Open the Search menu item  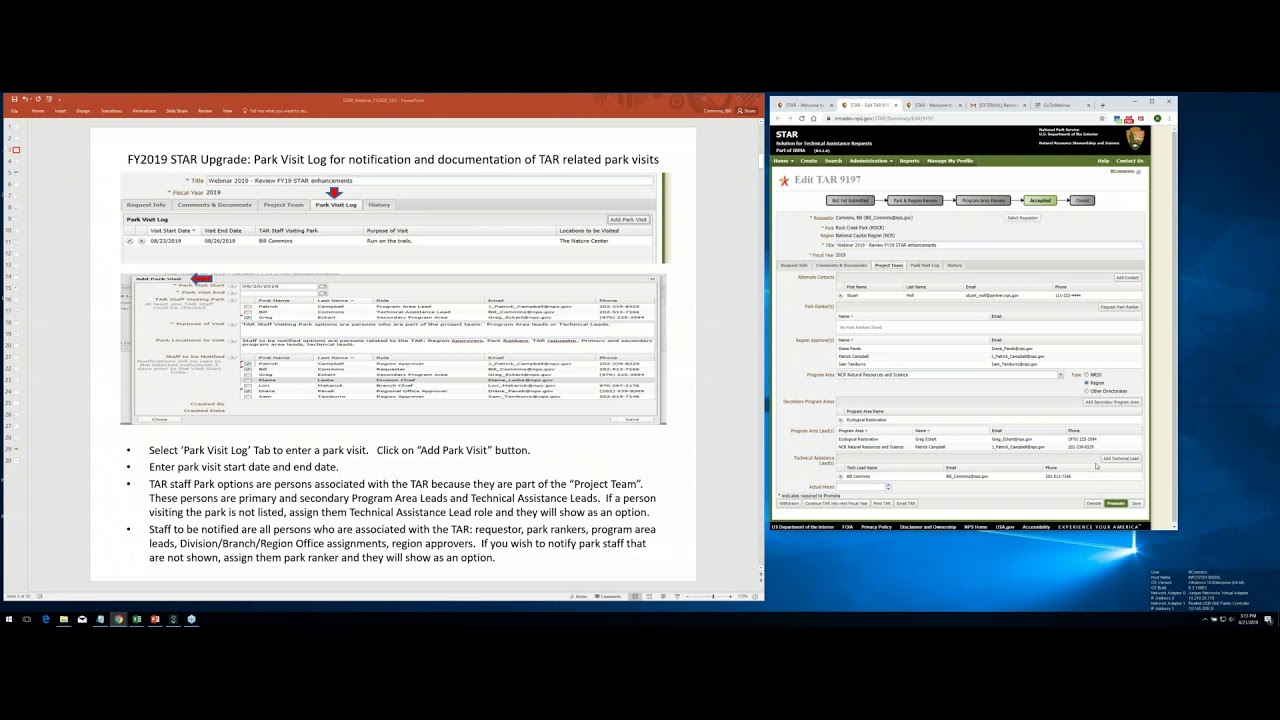point(833,161)
